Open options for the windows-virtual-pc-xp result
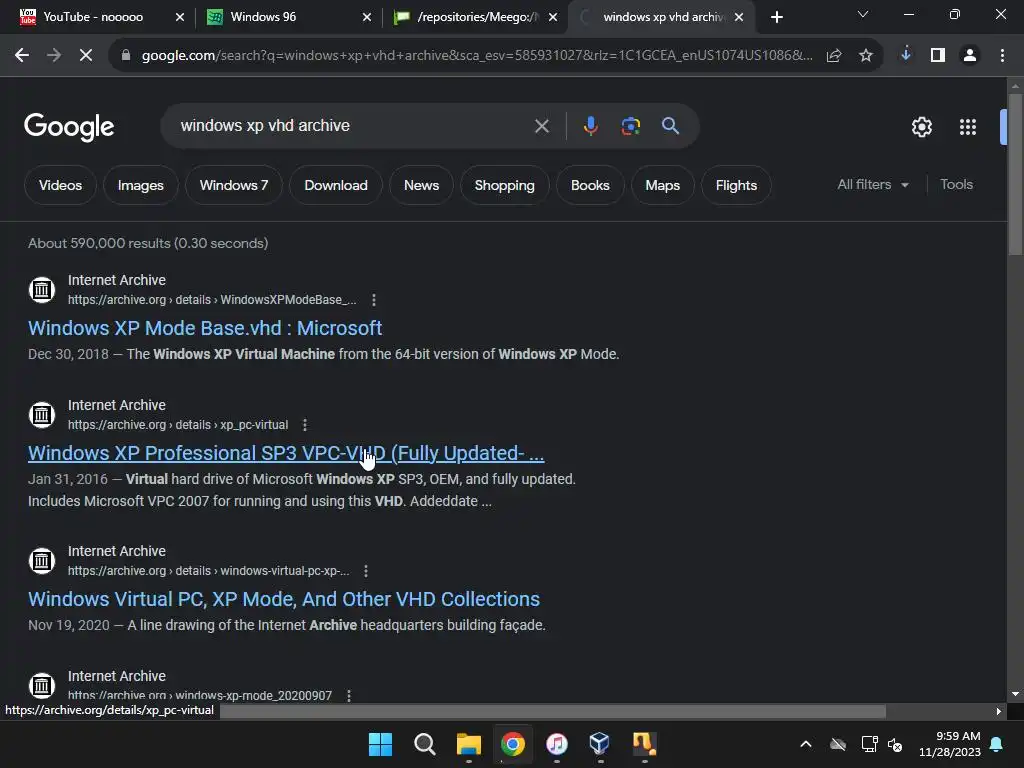Image resolution: width=1024 pixels, height=768 pixels. [366, 571]
